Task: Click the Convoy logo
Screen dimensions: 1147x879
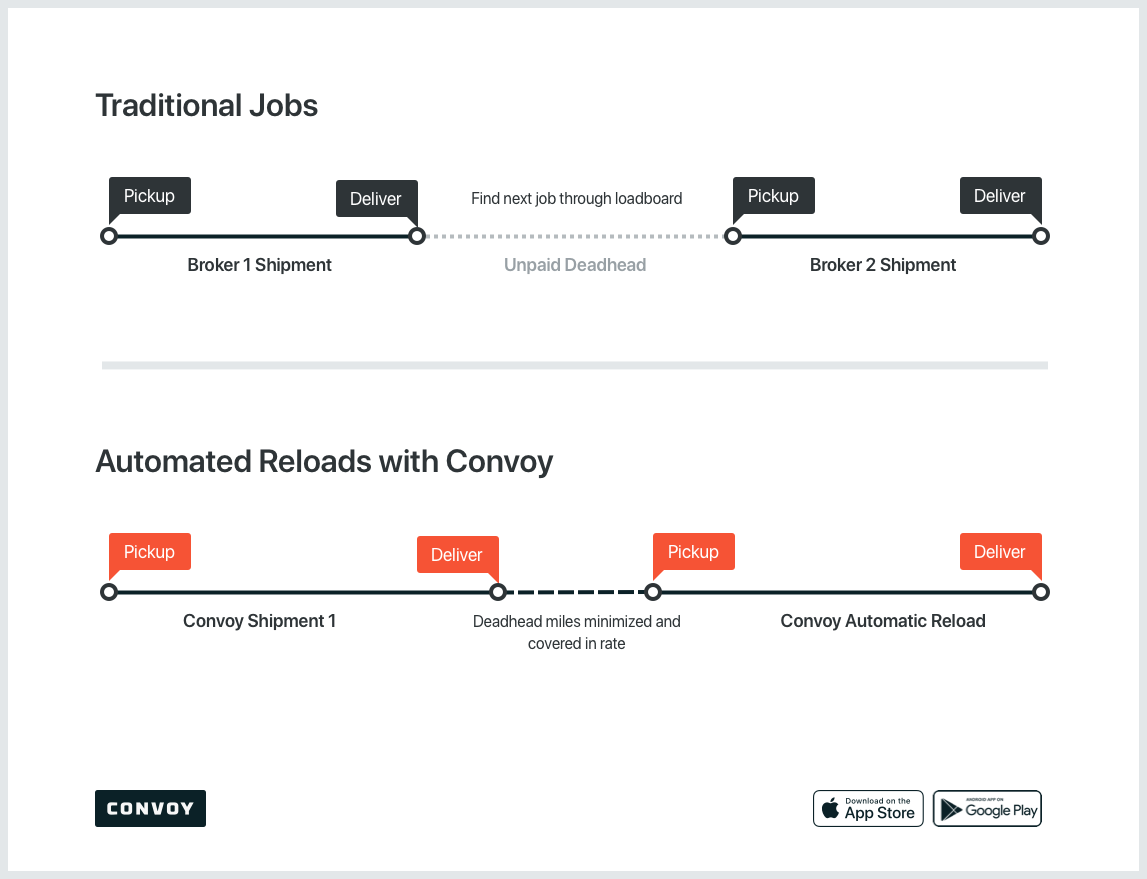Action: pos(150,809)
